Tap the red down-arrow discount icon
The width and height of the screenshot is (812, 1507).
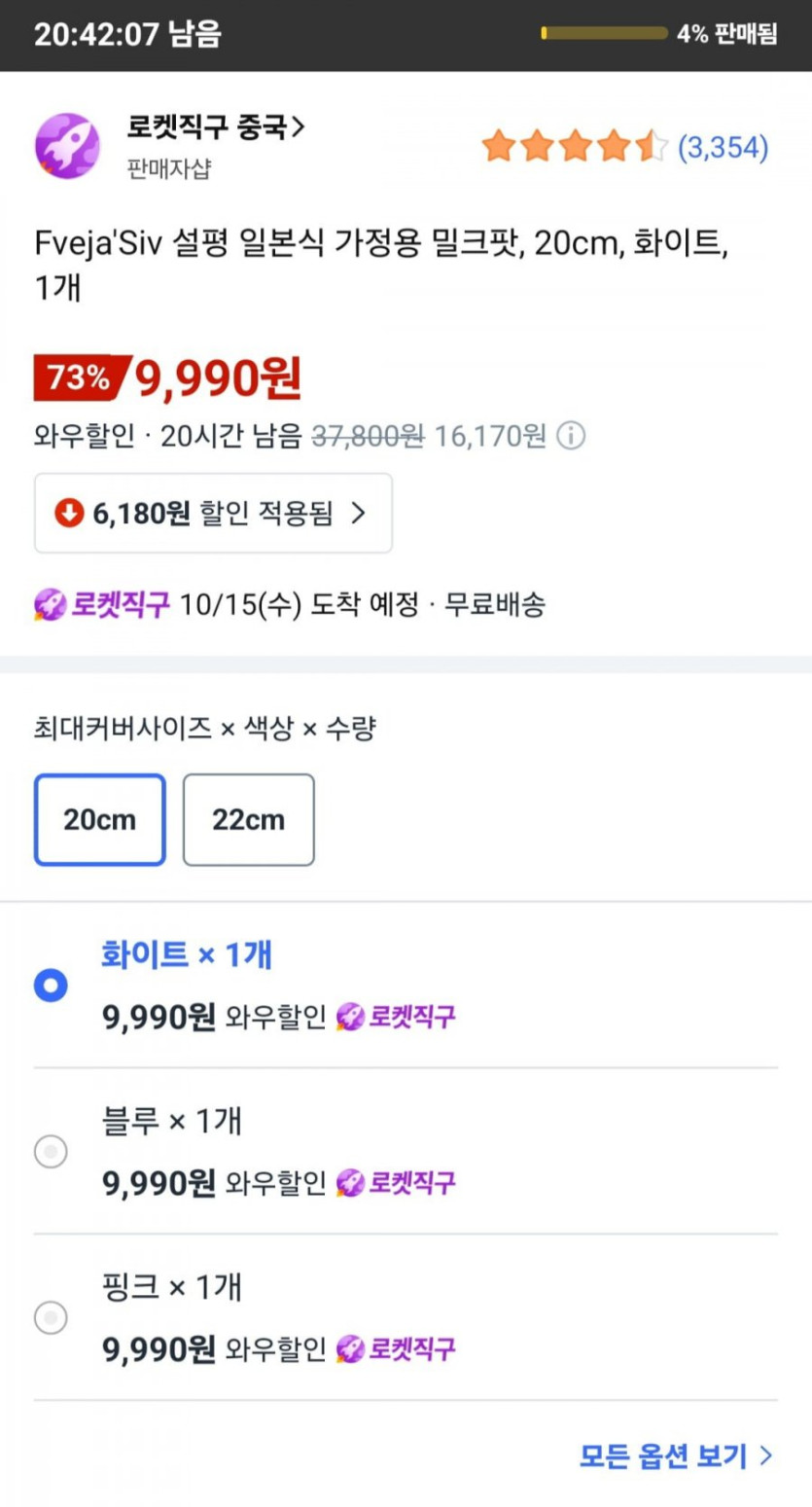pyautogui.click(x=69, y=513)
